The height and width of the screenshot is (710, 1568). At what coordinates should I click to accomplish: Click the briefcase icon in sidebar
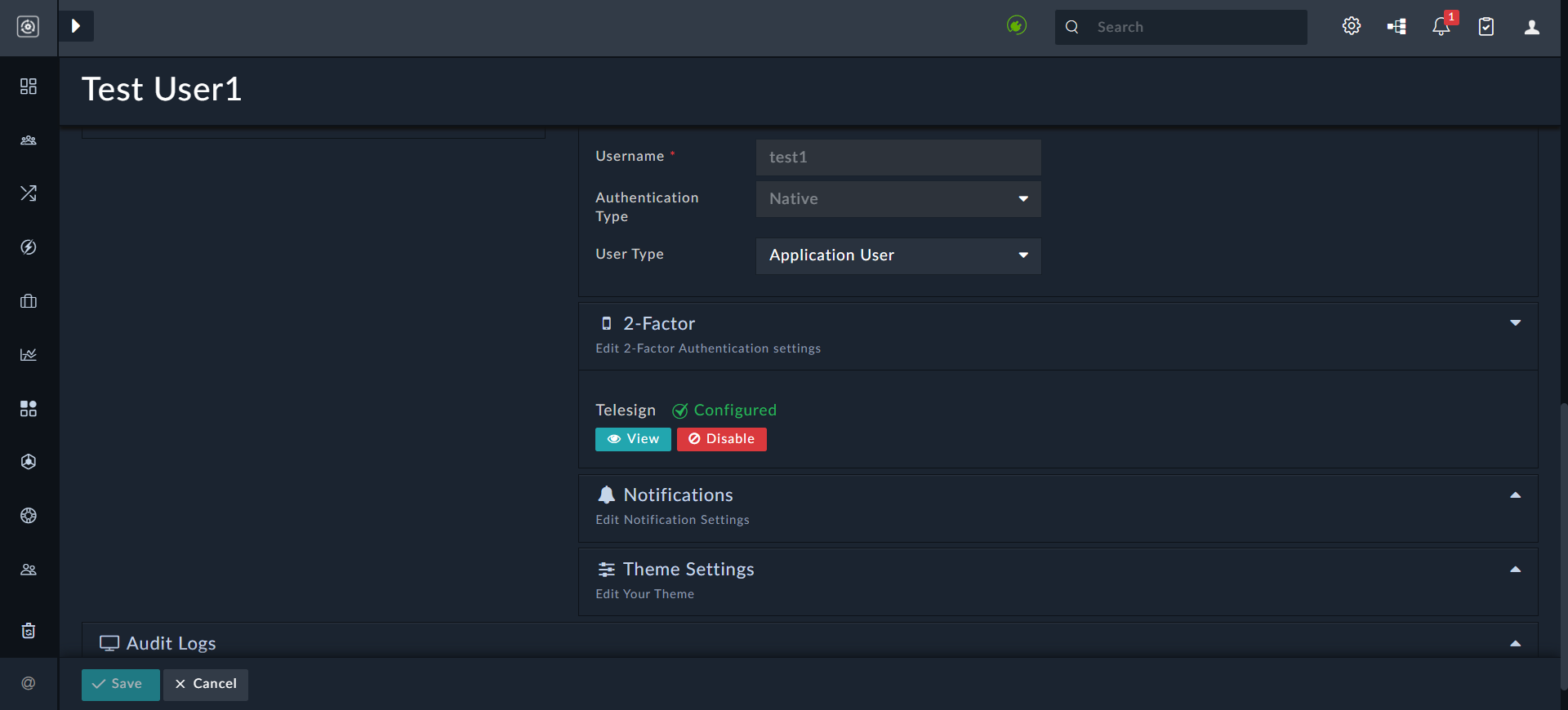click(x=29, y=301)
